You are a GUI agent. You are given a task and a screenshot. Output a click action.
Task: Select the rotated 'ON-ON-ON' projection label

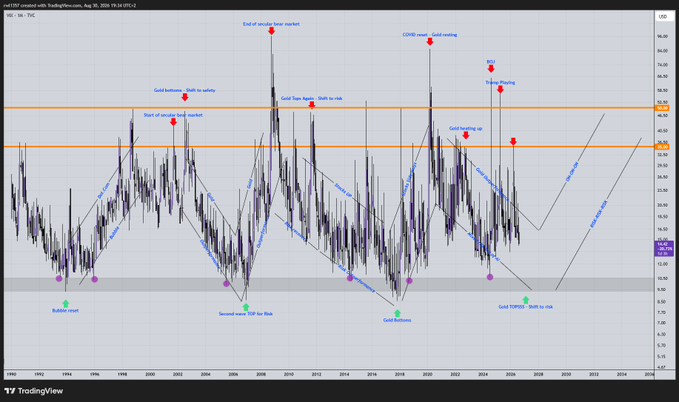572,172
